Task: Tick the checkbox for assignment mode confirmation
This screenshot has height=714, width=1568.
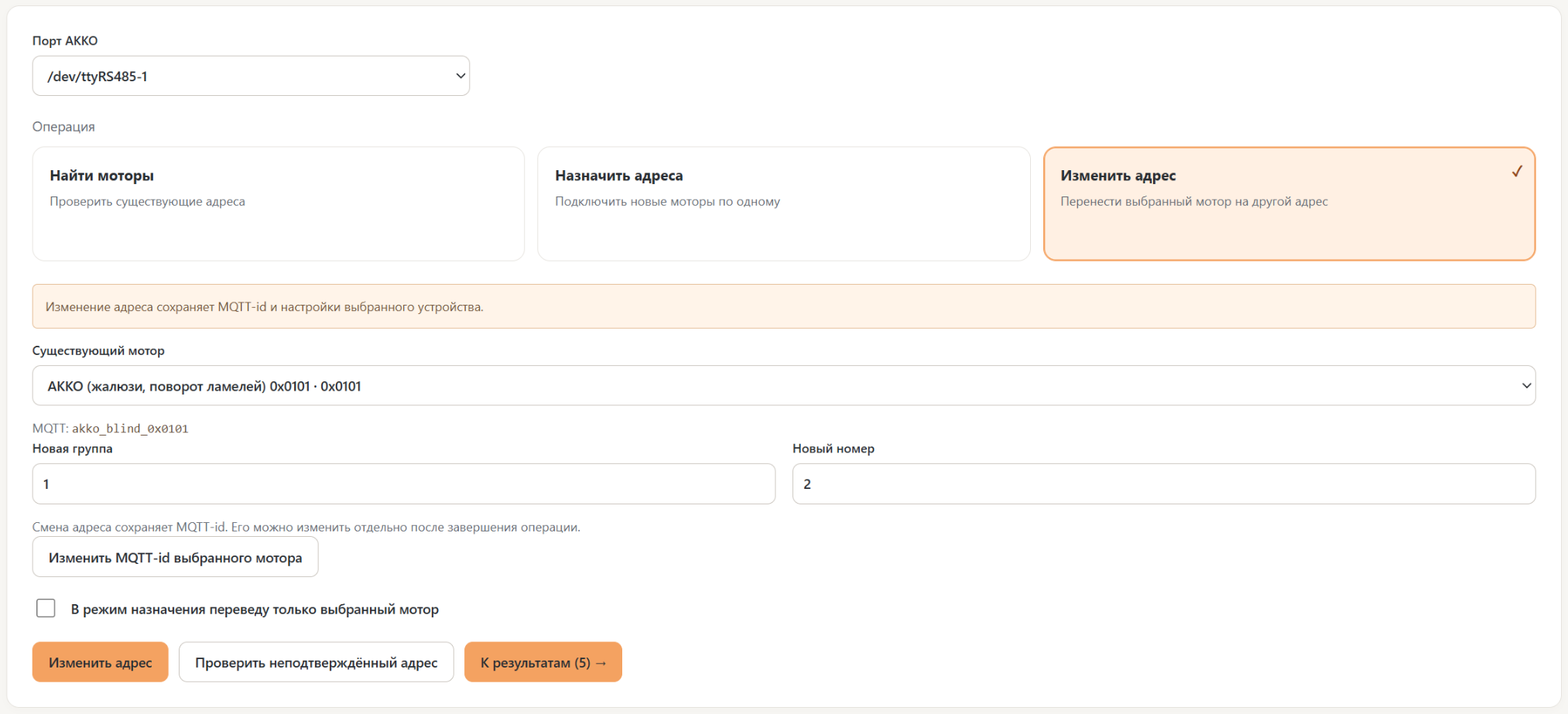Action: 46,608
